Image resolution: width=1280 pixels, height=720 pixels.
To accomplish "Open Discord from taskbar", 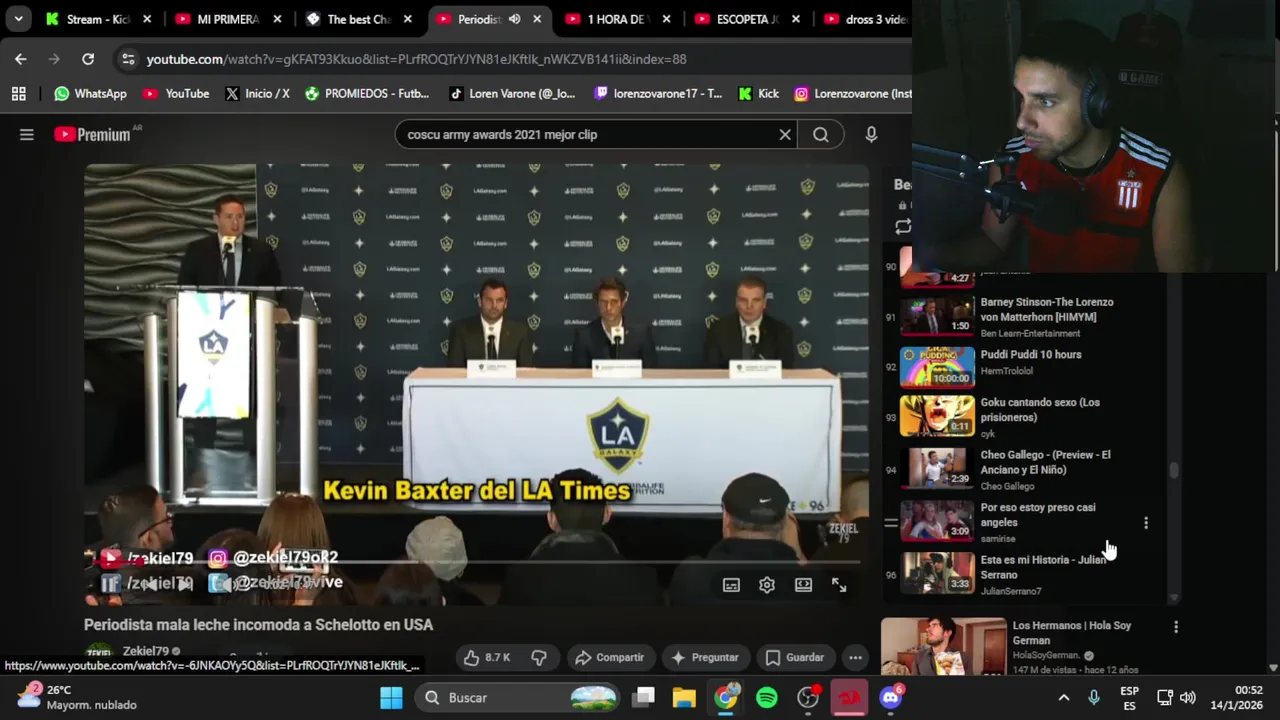I will (x=890, y=698).
